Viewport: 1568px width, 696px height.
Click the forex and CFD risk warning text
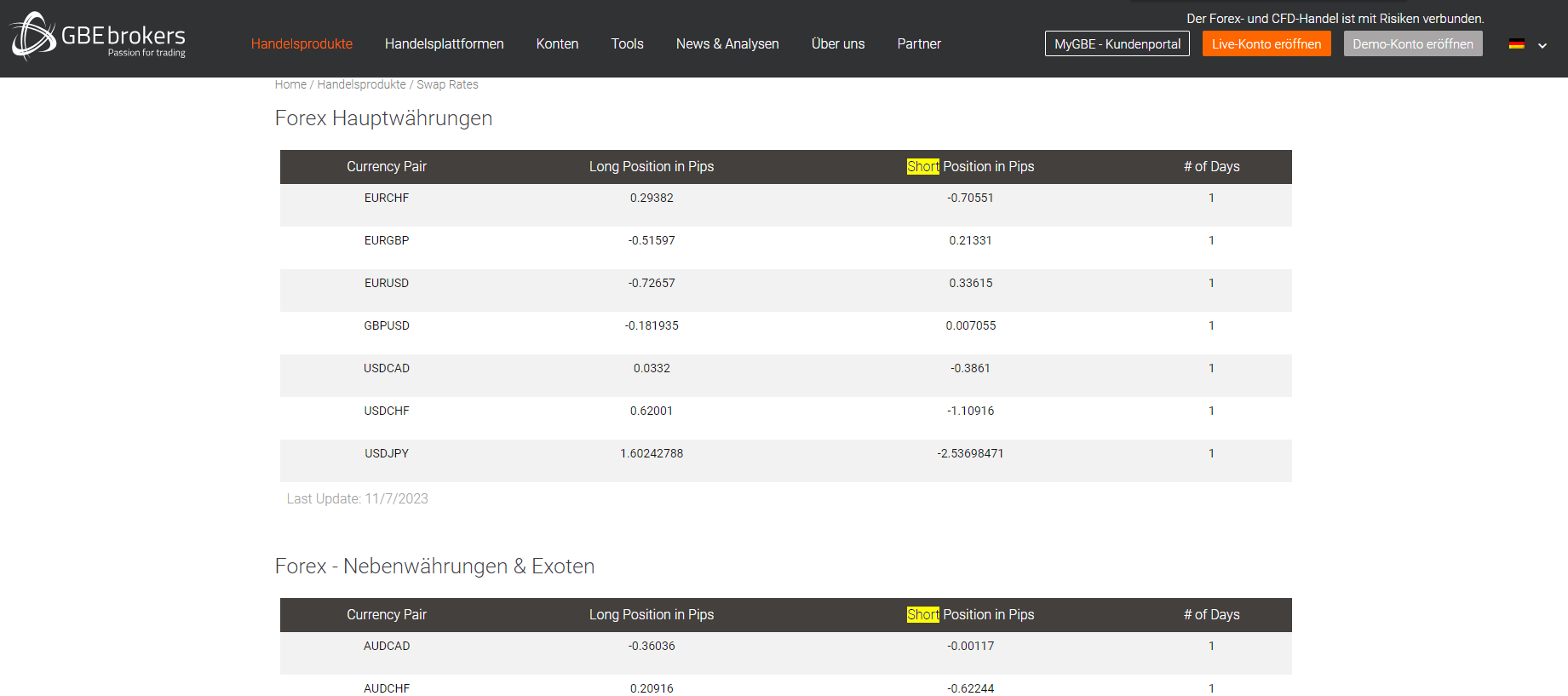1335,18
